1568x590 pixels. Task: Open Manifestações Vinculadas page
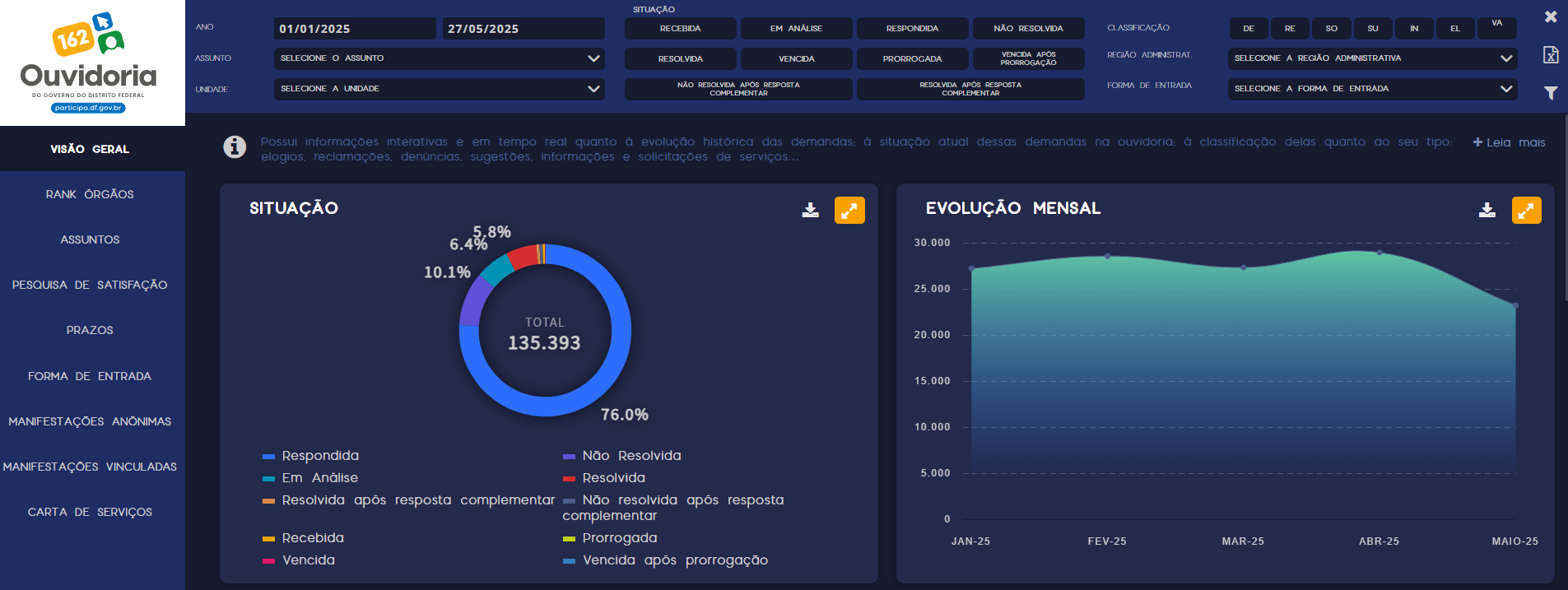point(92,467)
